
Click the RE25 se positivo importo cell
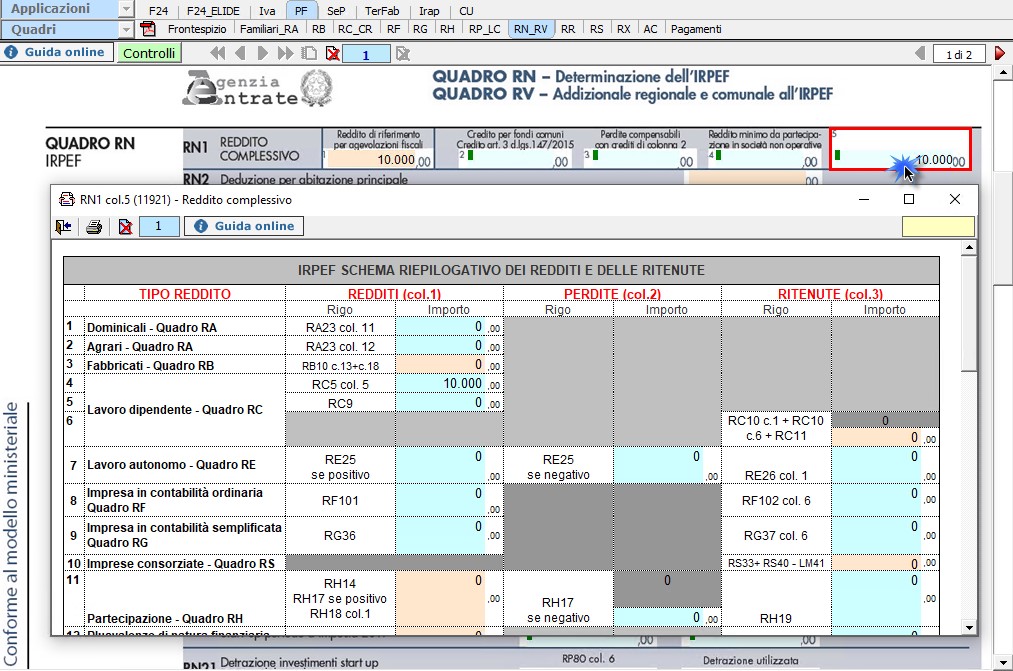click(x=440, y=464)
